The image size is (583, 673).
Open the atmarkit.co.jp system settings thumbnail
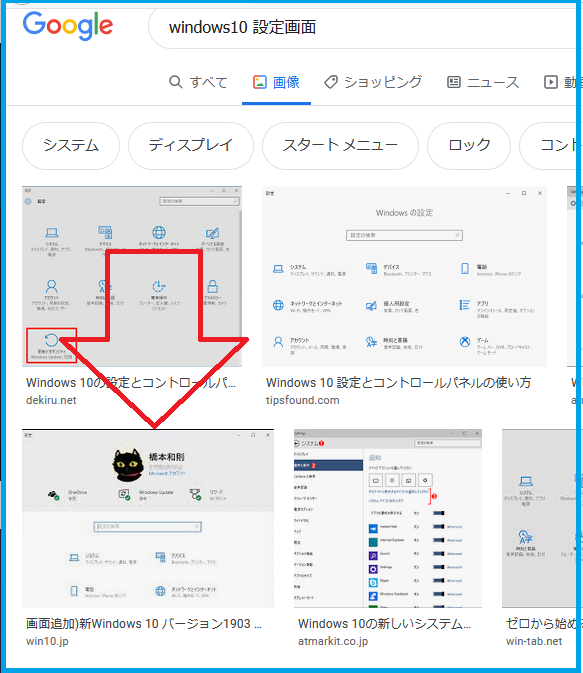point(388,518)
